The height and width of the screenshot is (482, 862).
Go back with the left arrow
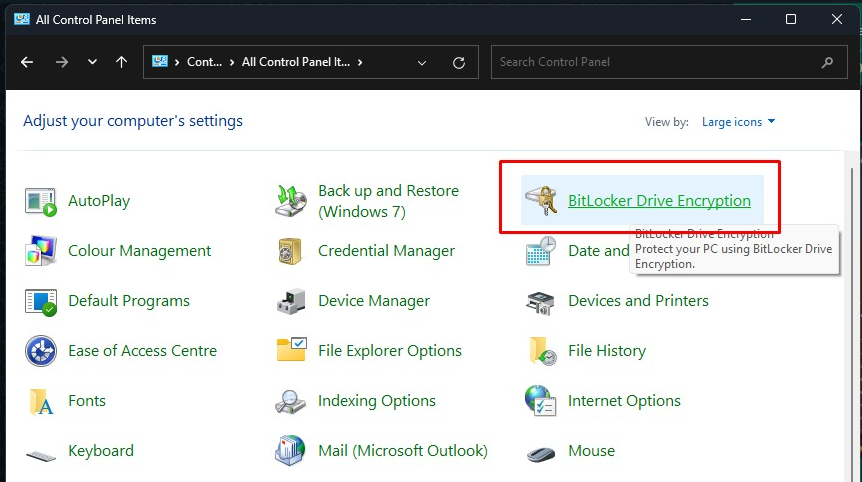[27, 62]
